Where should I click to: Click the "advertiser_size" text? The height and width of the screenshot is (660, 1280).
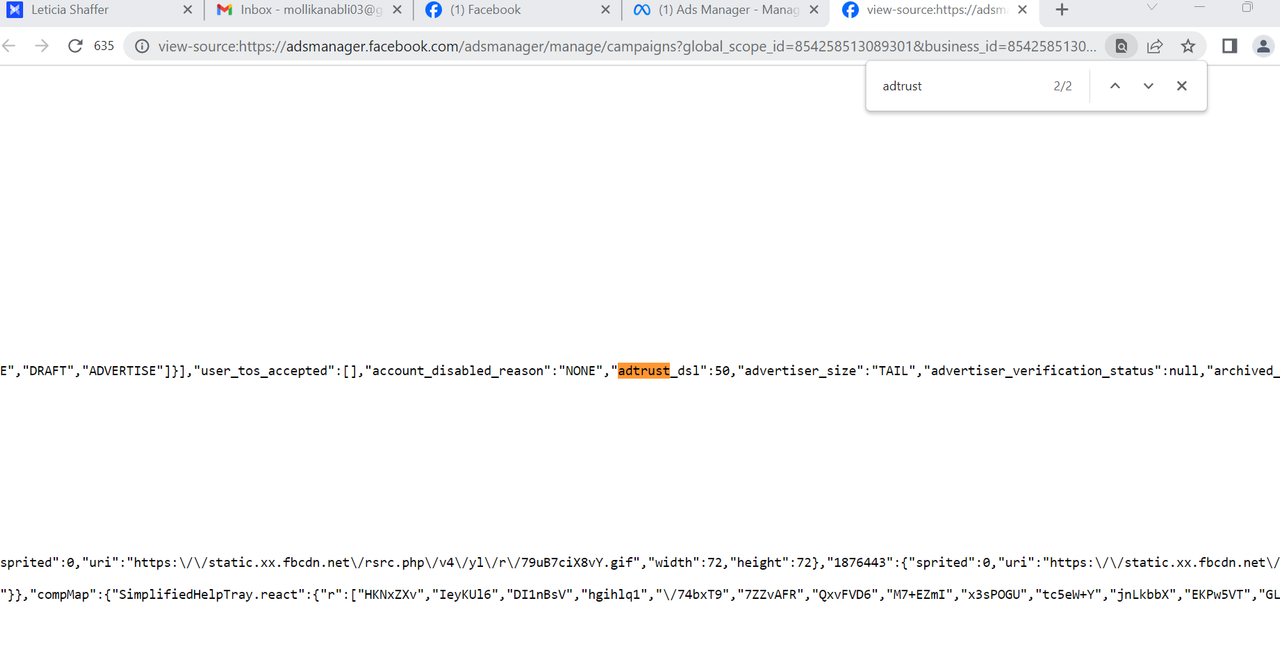(799, 371)
